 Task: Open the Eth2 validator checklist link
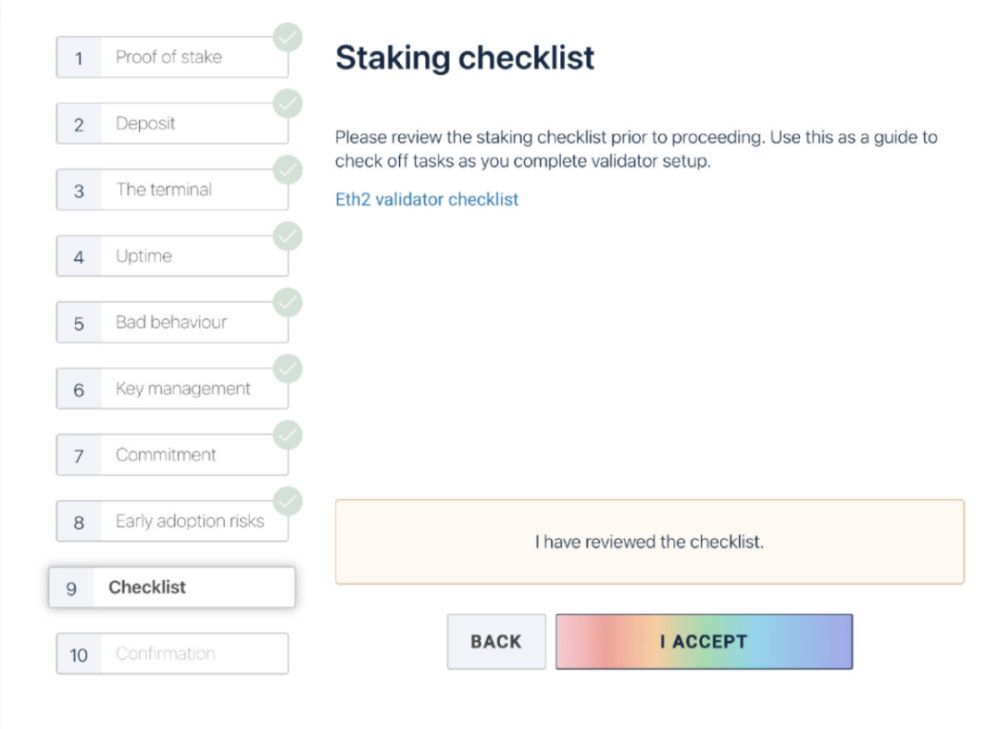tap(426, 199)
